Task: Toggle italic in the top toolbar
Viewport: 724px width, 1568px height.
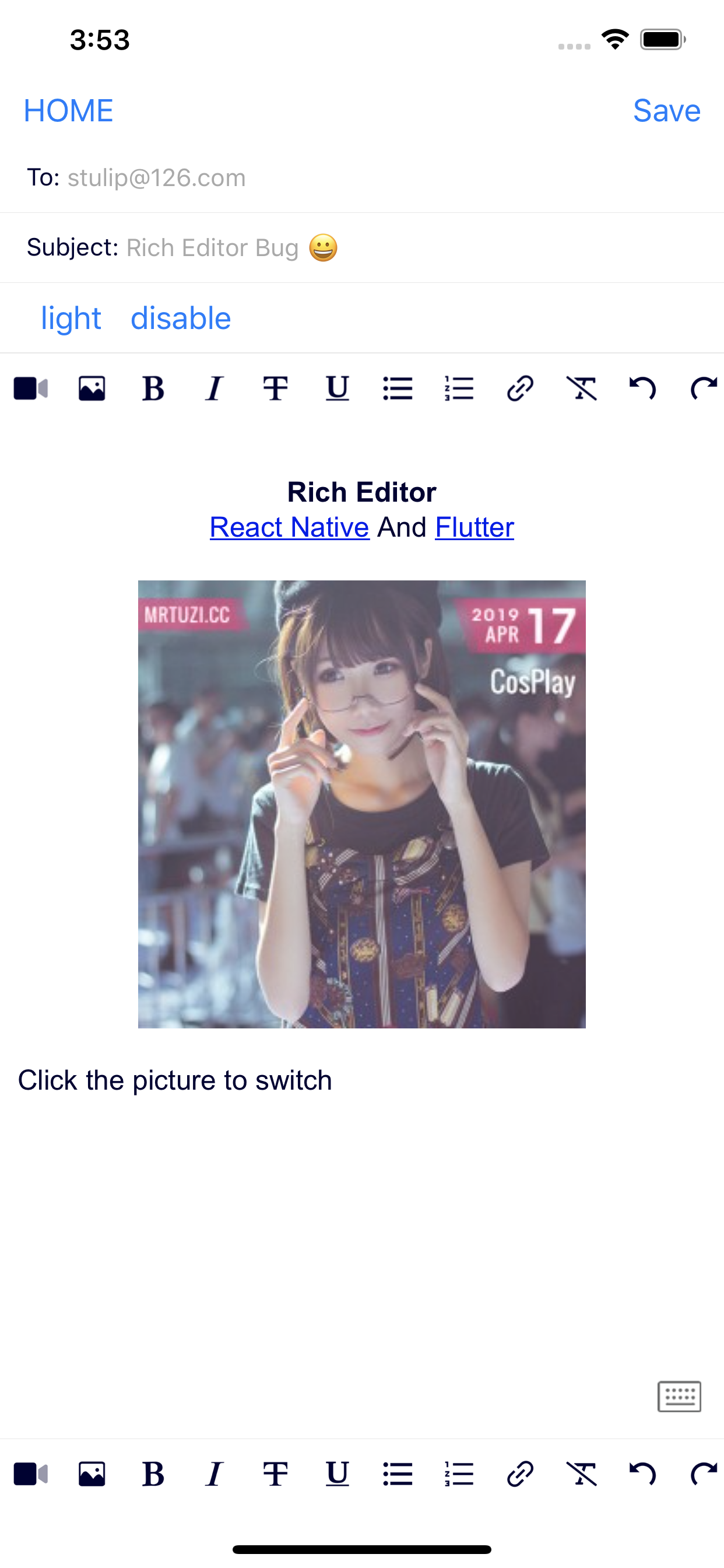Action: (214, 388)
